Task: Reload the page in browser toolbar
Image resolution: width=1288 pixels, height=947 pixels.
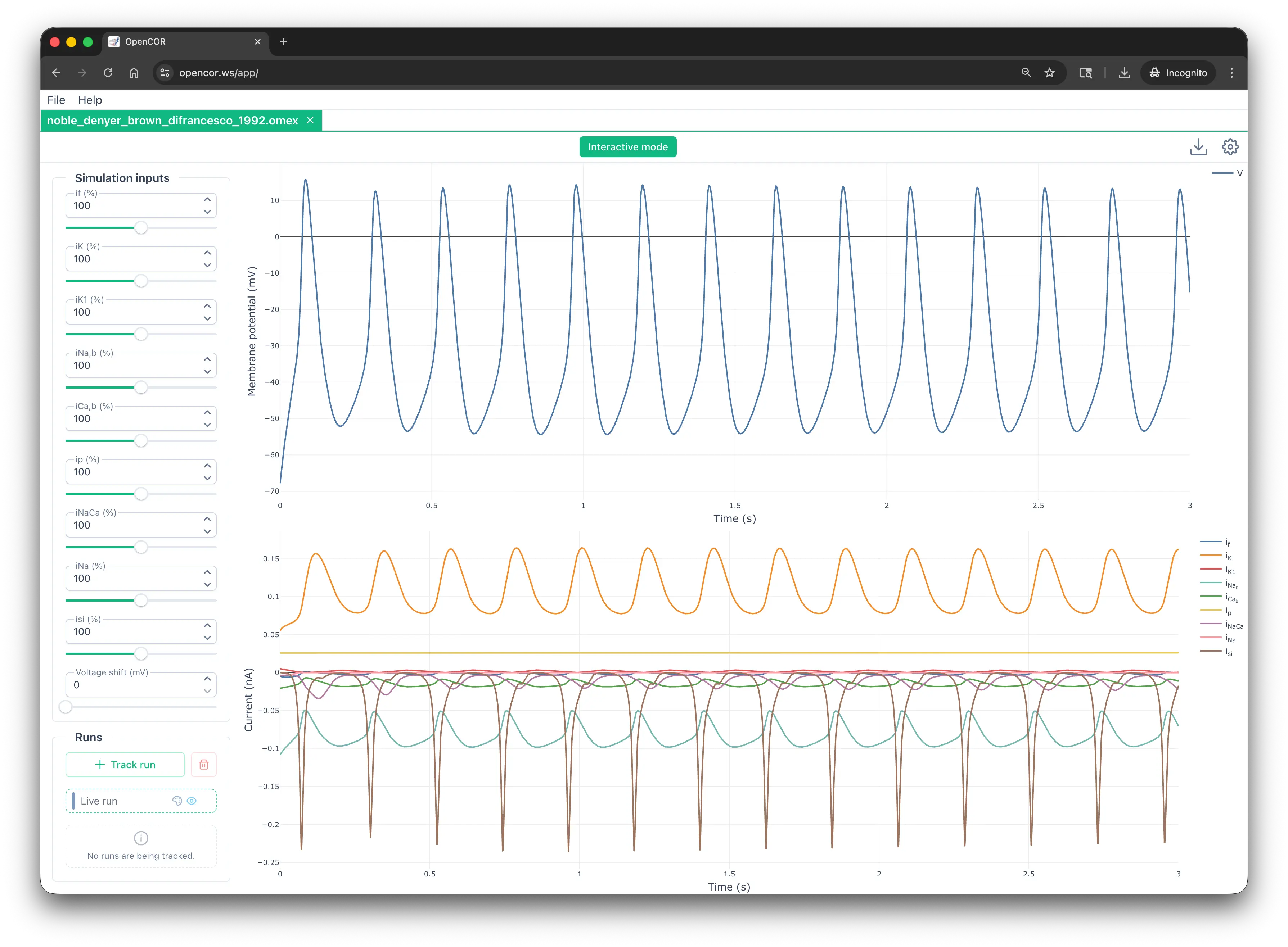Action: (x=108, y=73)
